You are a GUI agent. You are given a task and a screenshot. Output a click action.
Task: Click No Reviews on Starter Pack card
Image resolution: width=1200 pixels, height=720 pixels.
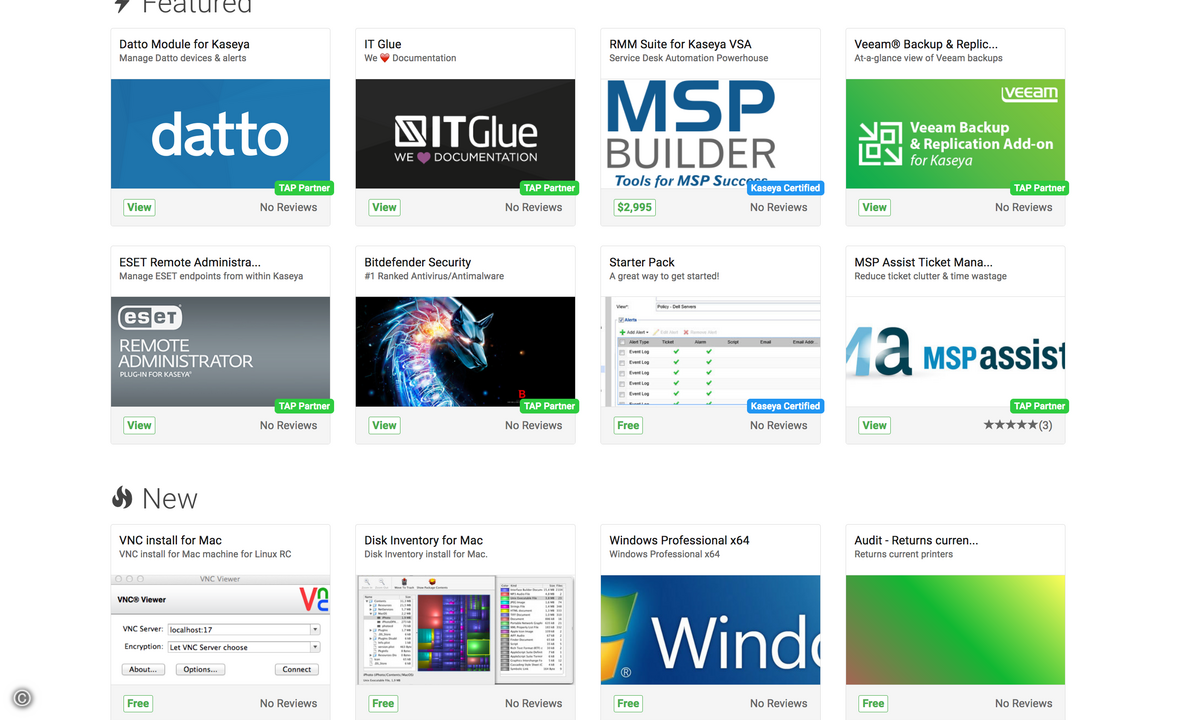[x=778, y=425]
